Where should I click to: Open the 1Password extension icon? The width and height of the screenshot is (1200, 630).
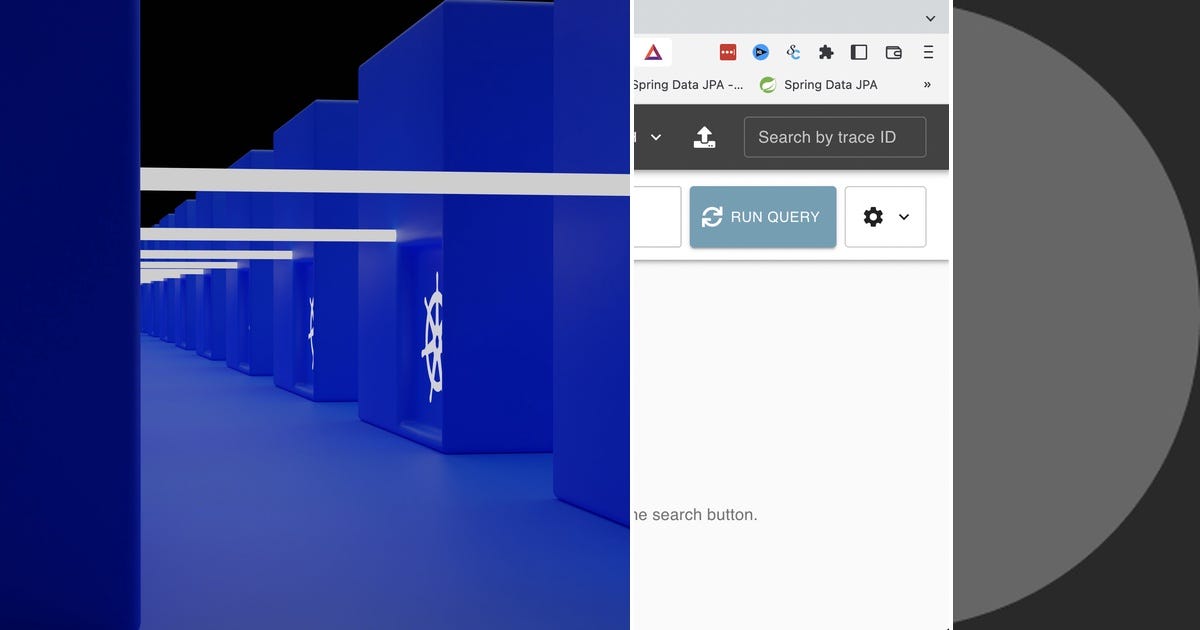click(x=727, y=51)
